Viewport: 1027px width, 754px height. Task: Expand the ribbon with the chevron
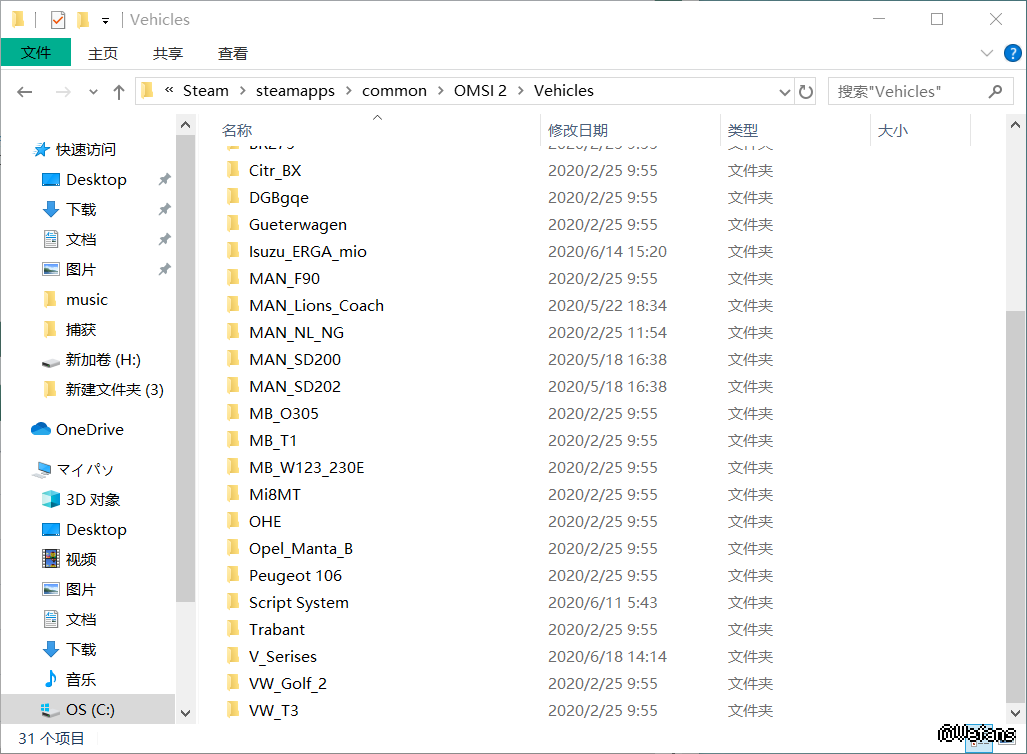986,53
